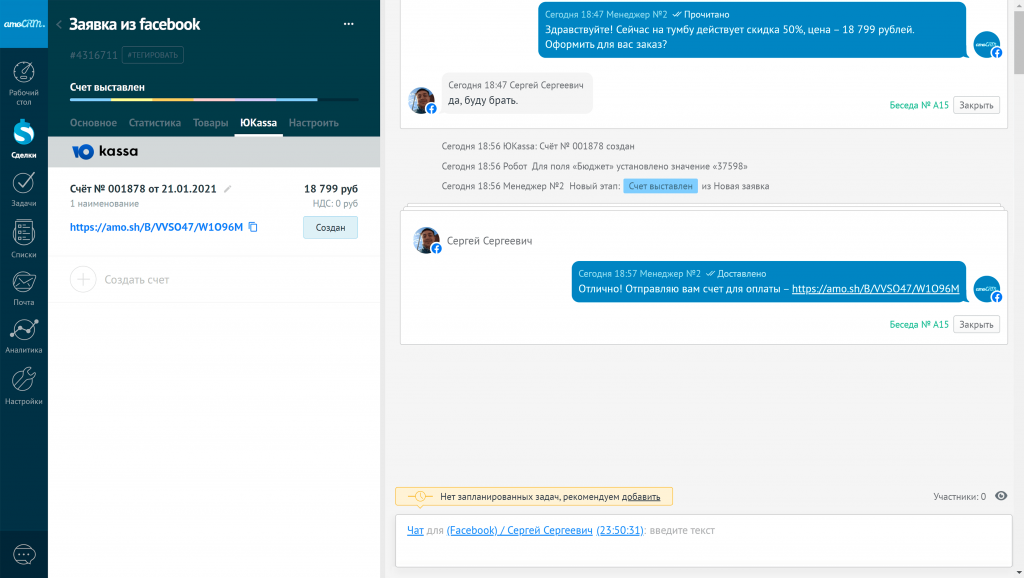Screen dimensions: 1024x578
Task: Click добавить link to add a task
Action: point(641,496)
